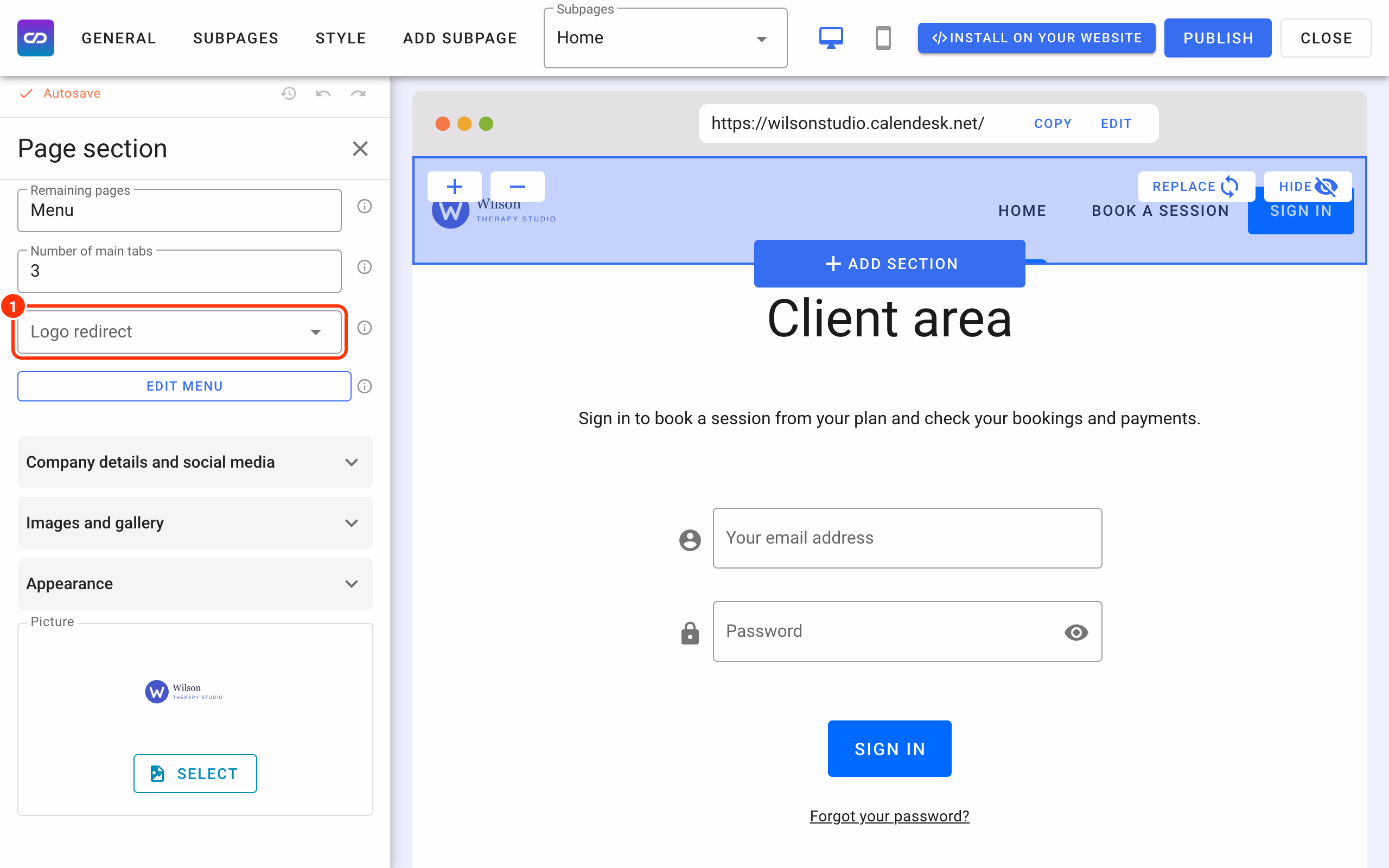Click info icon next to Remaining pages
This screenshot has height=868, width=1389.
[365, 206]
